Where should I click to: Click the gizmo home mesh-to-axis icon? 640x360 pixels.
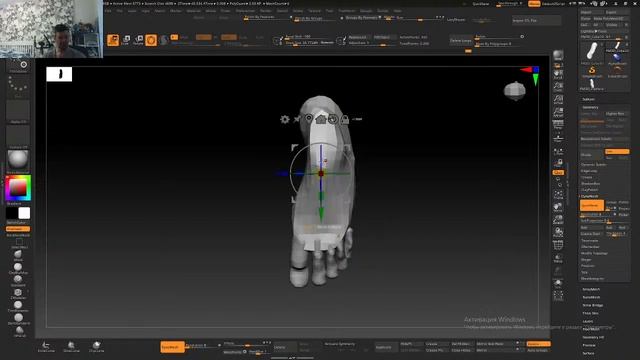321,119
